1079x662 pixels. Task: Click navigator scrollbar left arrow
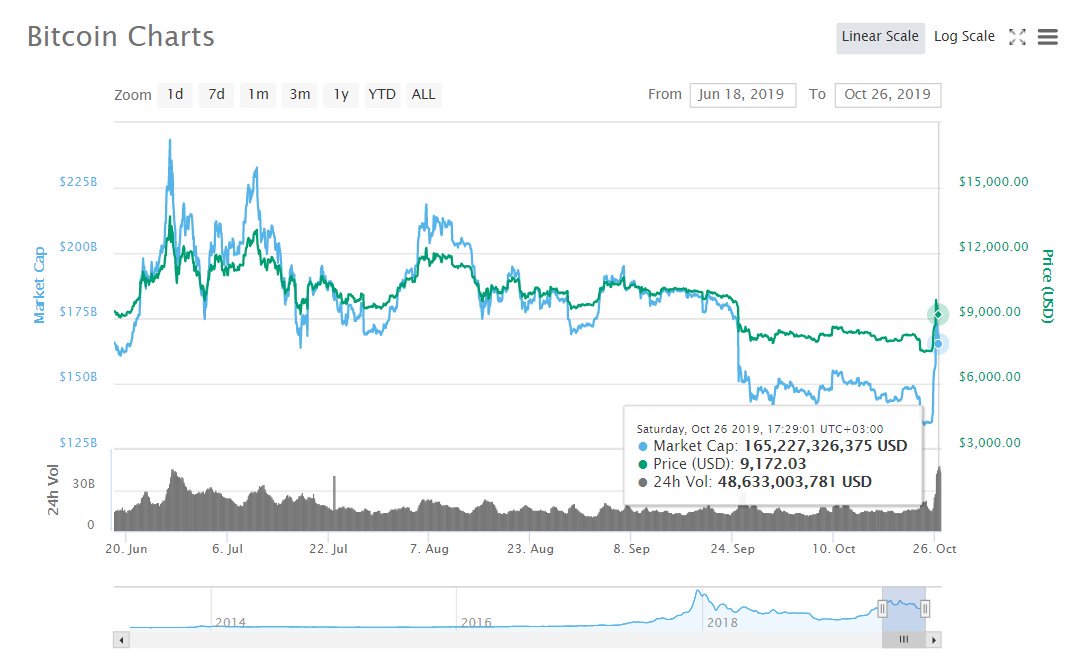(x=122, y=640)
